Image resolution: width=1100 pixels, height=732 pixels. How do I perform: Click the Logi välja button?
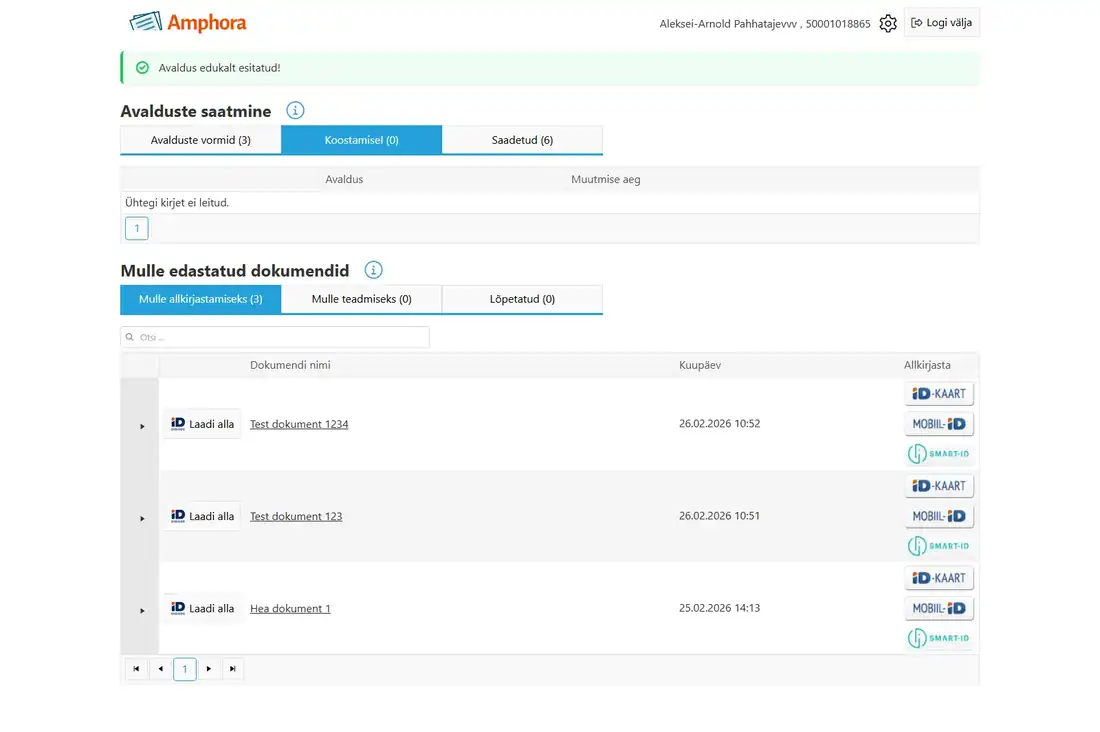click(x=941, y=22)
